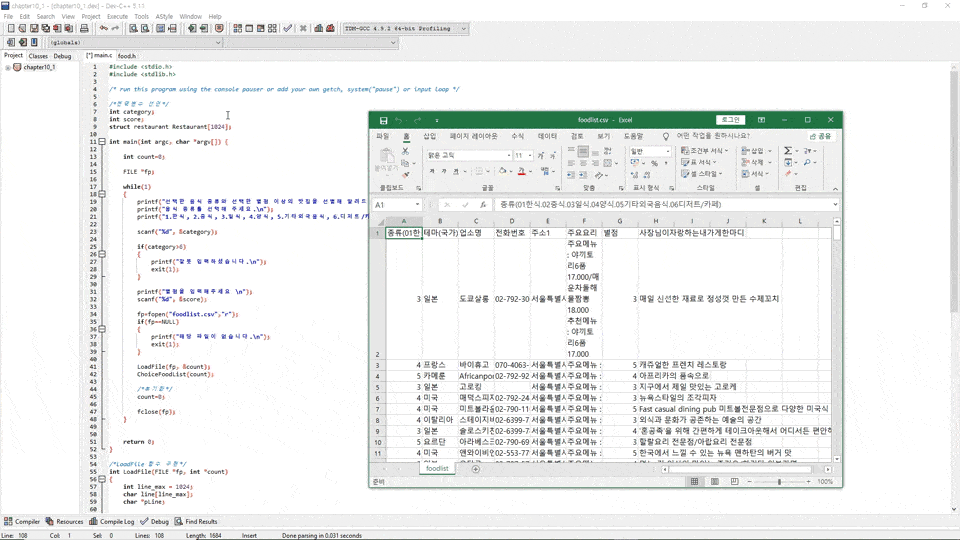Screen dimensions: 960x540
Task: Click the lightbulb Tell Me icon in Excel
Action: (x=666, y=136)
